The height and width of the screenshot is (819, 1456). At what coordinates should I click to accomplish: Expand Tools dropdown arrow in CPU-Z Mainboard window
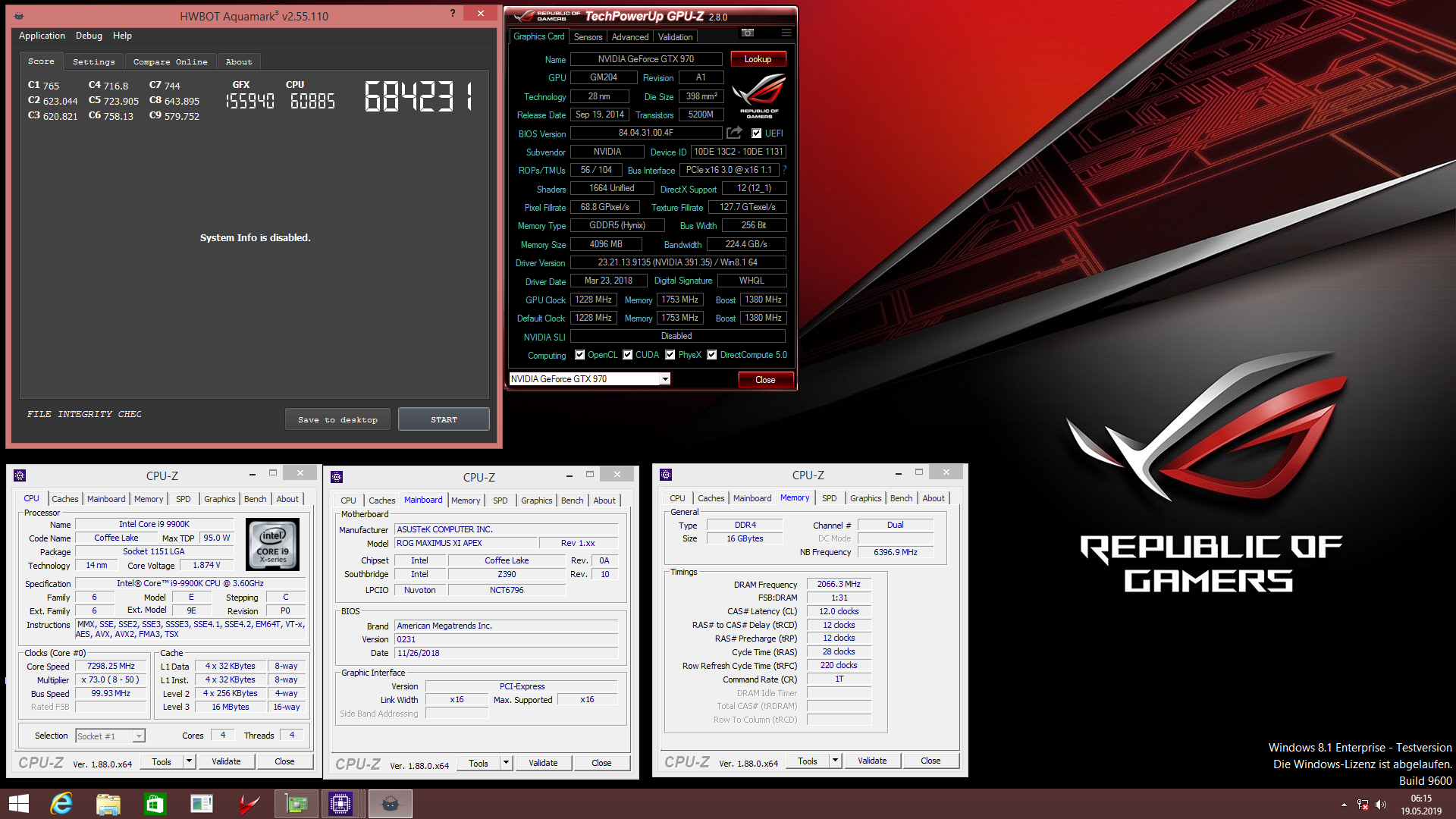pyautogui.click(x=506, y=763)
